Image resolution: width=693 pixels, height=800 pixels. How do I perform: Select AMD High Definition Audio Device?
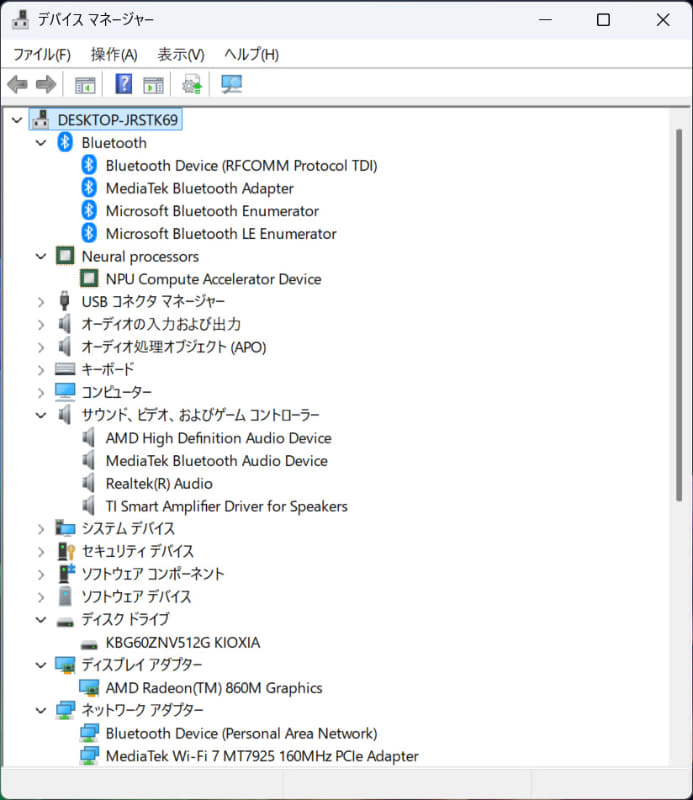click(218, 438)
